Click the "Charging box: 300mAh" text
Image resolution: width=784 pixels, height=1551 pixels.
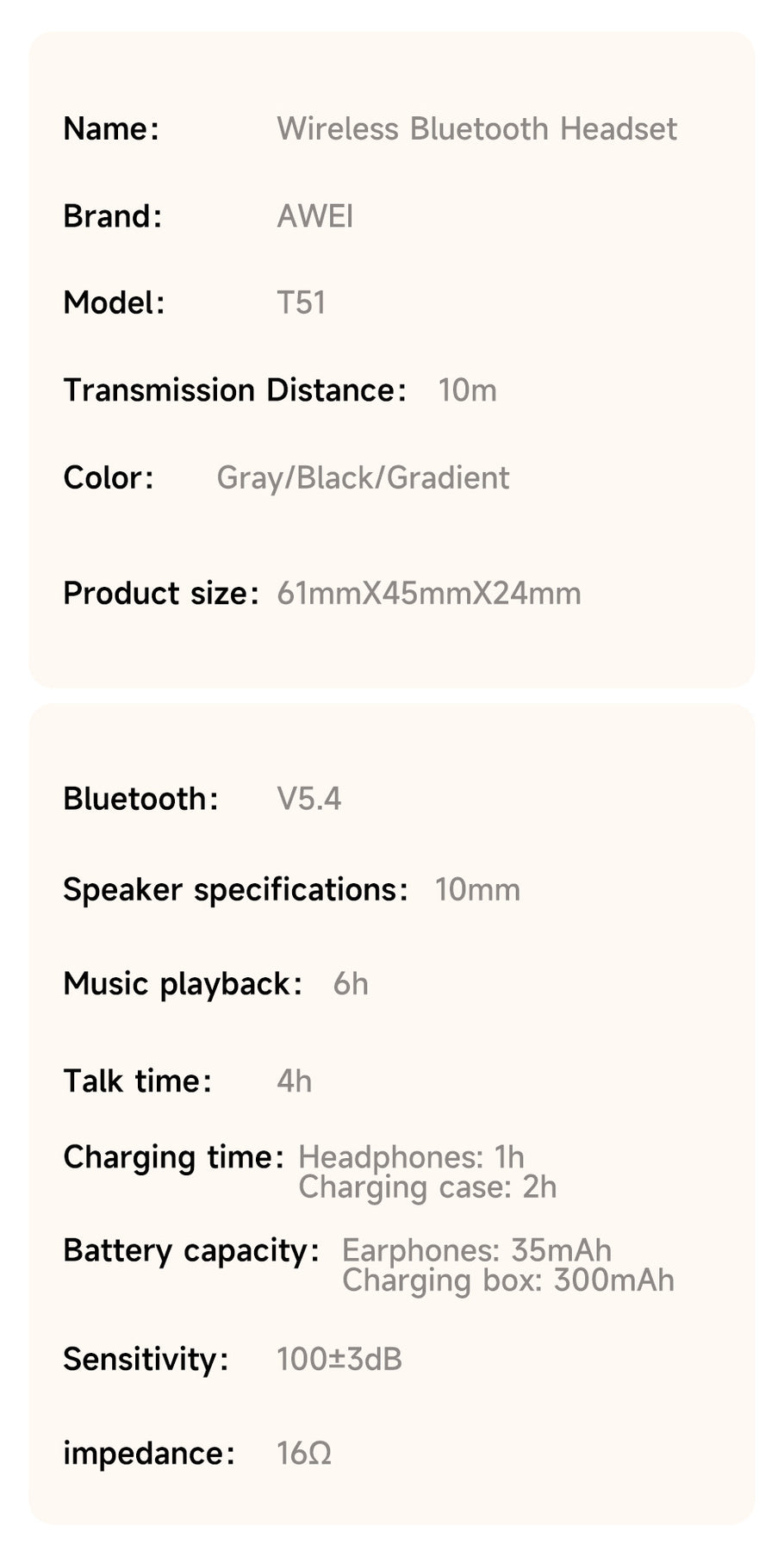(x=507, y=1280)
